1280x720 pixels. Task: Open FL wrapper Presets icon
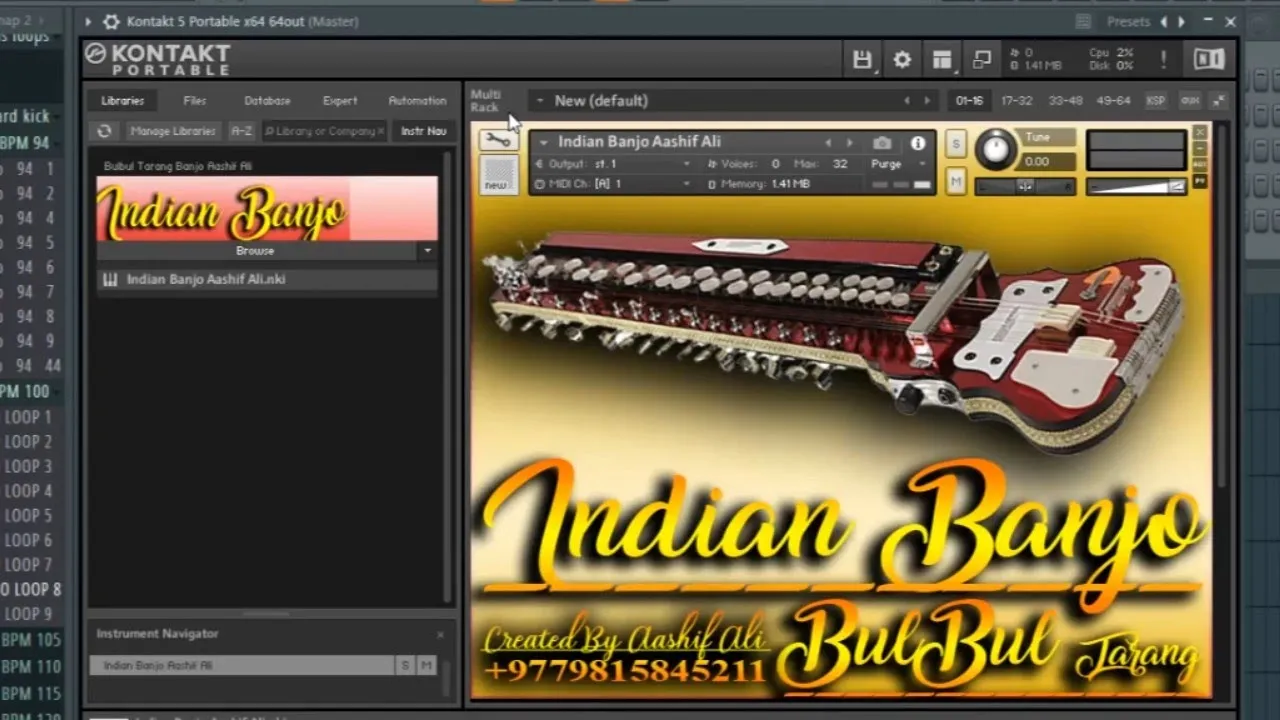(1083, 21)
